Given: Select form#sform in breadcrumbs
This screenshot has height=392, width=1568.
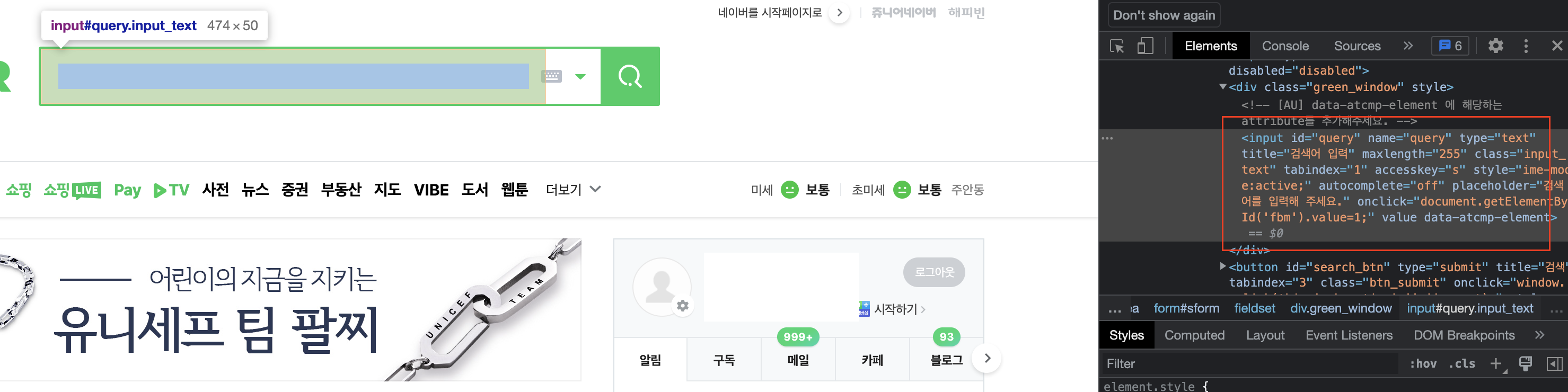Looking at the screenshot, I should [1186, 309].
